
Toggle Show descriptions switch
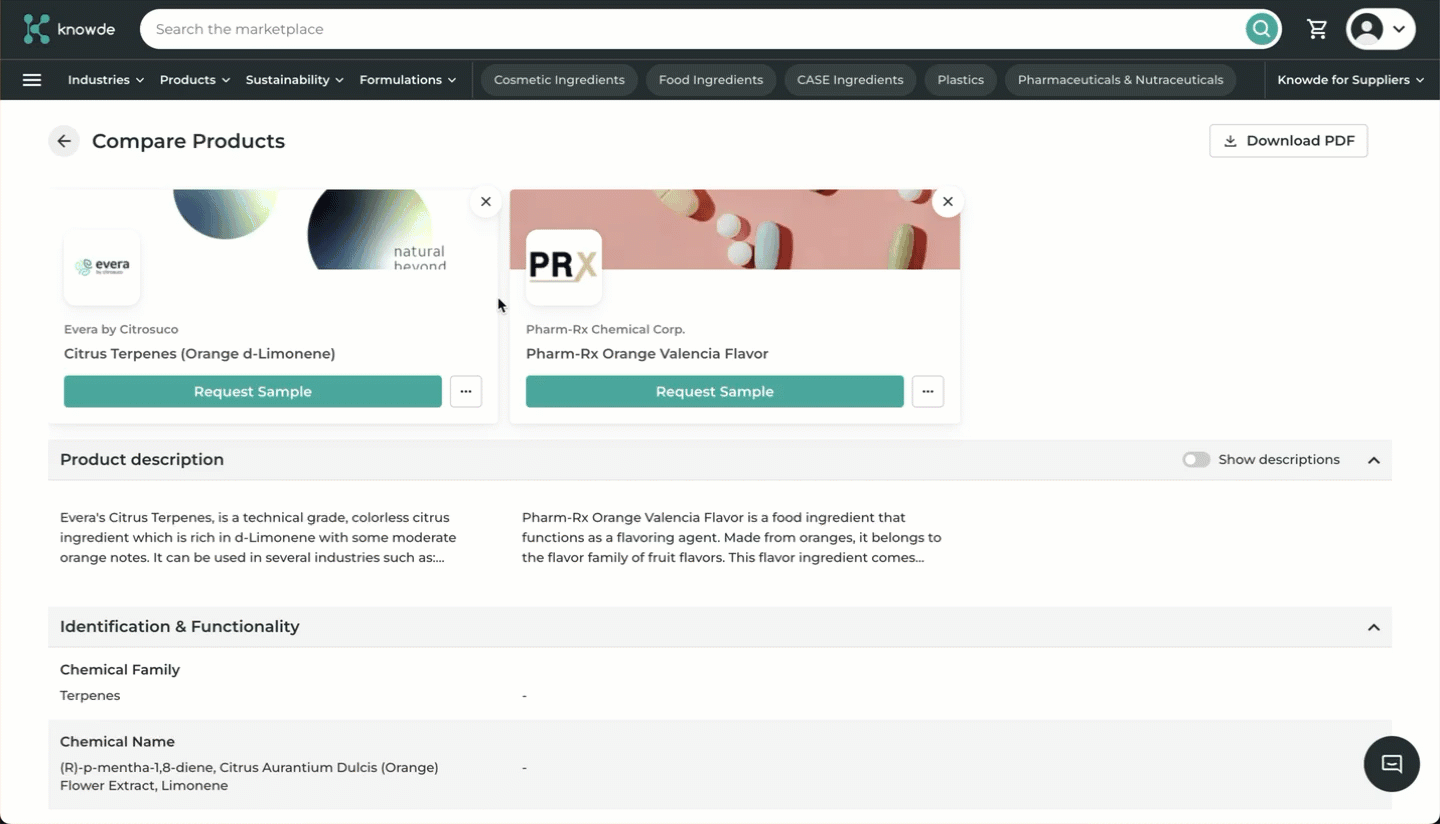click(1196, 460)
